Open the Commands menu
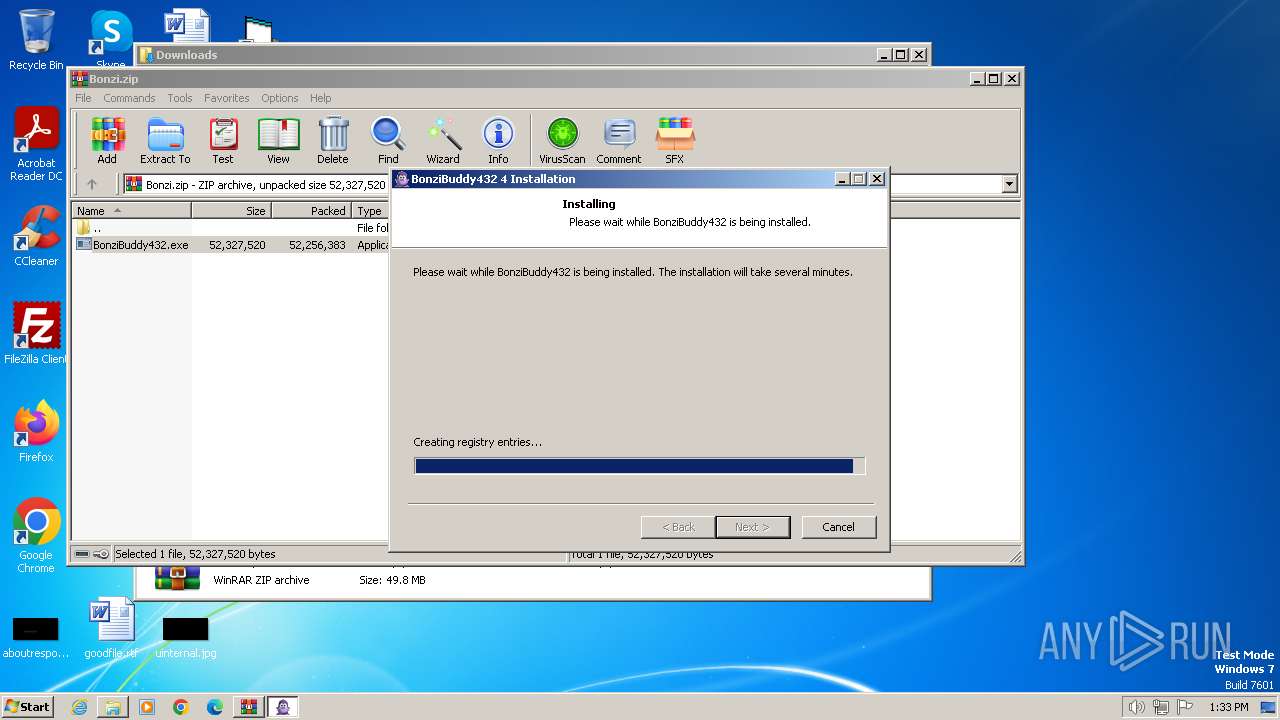The width and height of the screenshot is (1280, 720). point(129,98)
